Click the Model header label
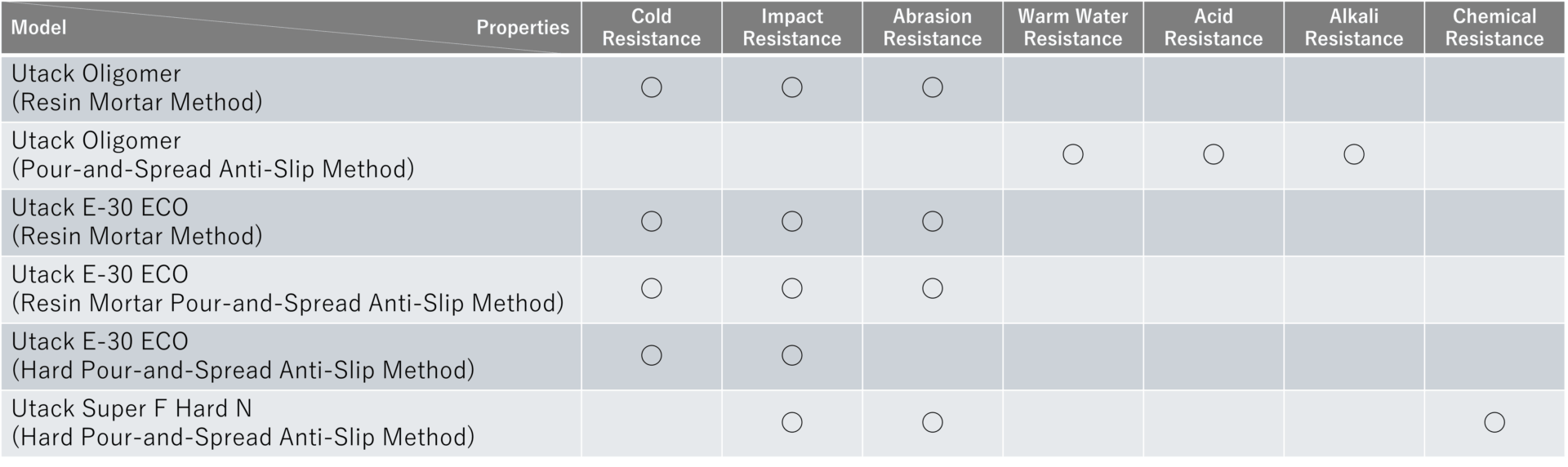The image size is (1568, 467). pos(38,28)
